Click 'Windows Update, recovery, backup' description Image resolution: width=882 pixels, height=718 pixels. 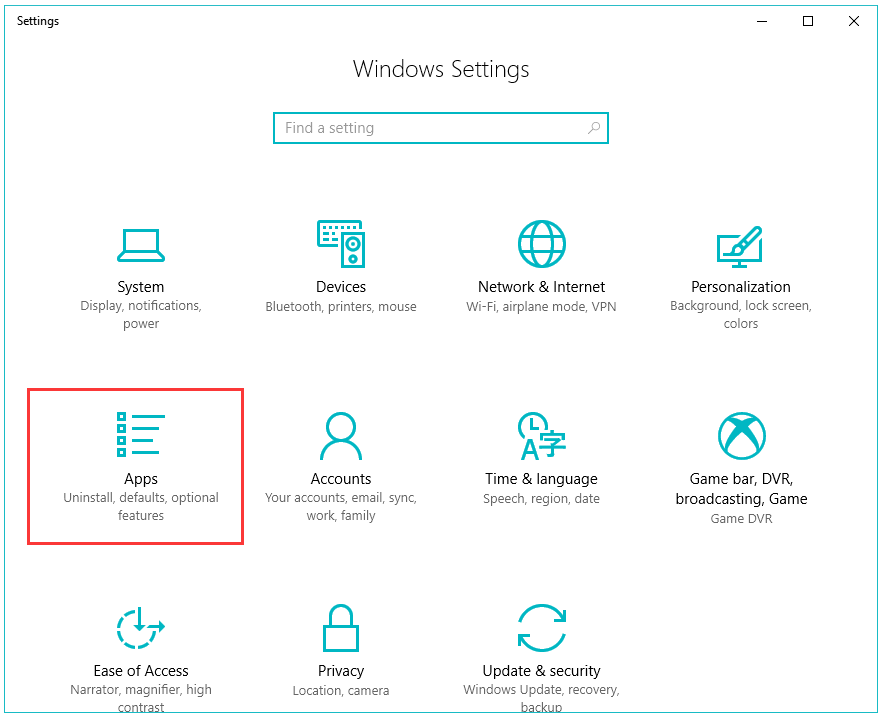tap(541, 698)
